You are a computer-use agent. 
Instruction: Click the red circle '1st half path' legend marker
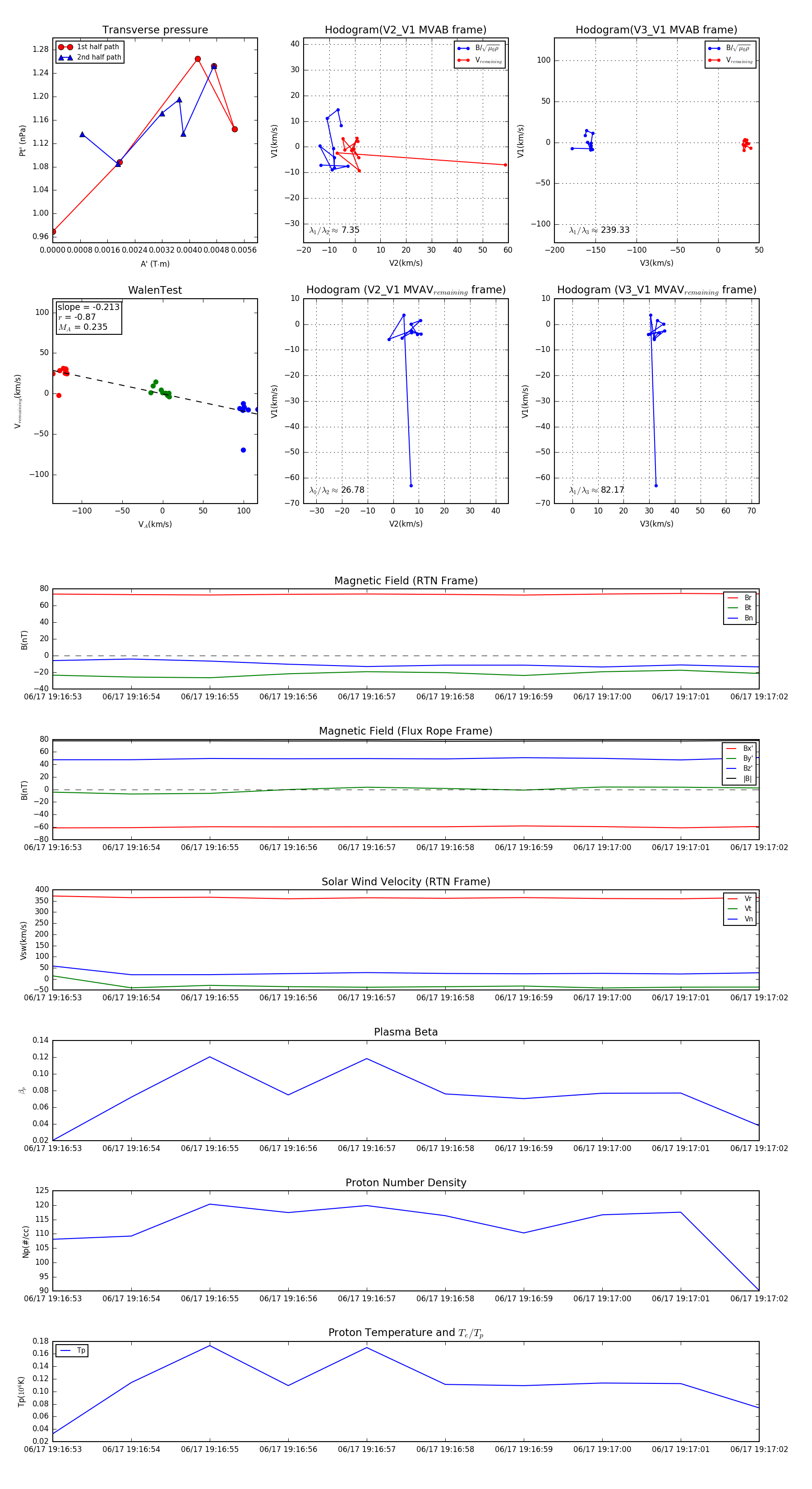[65, 47]
